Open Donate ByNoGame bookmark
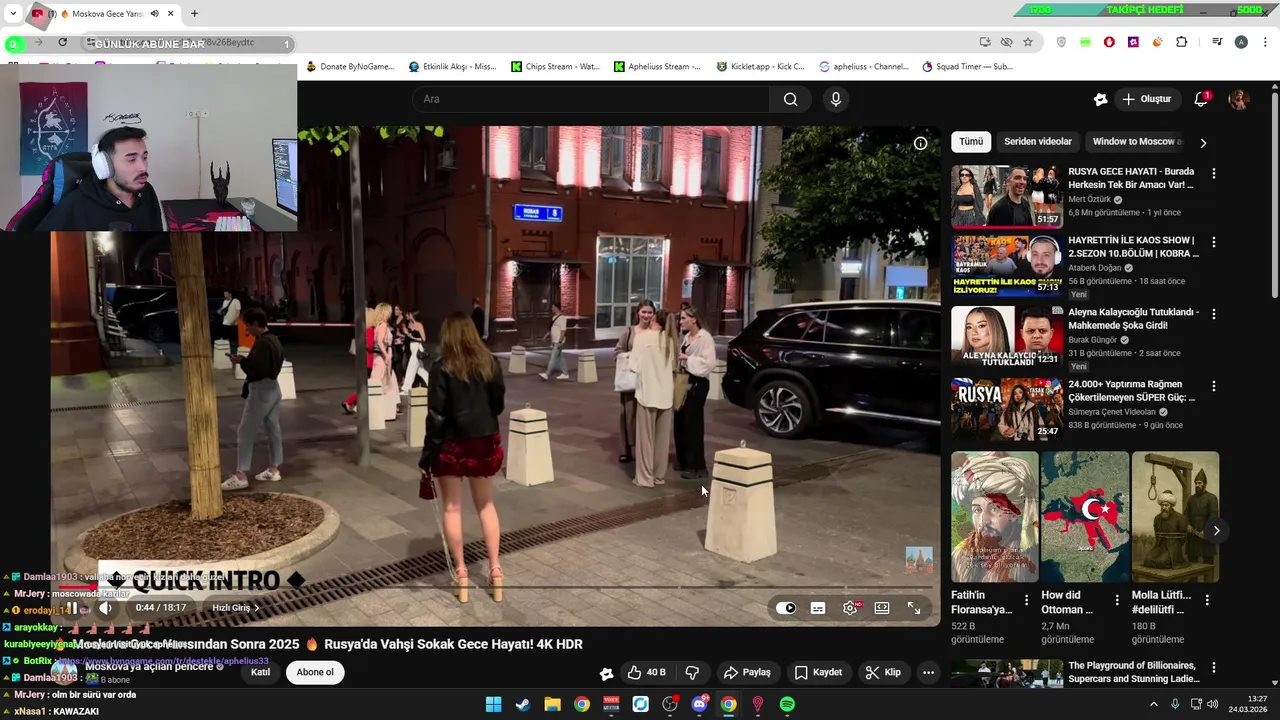Screen dimensions: 1280x720 tap(350, 67)
